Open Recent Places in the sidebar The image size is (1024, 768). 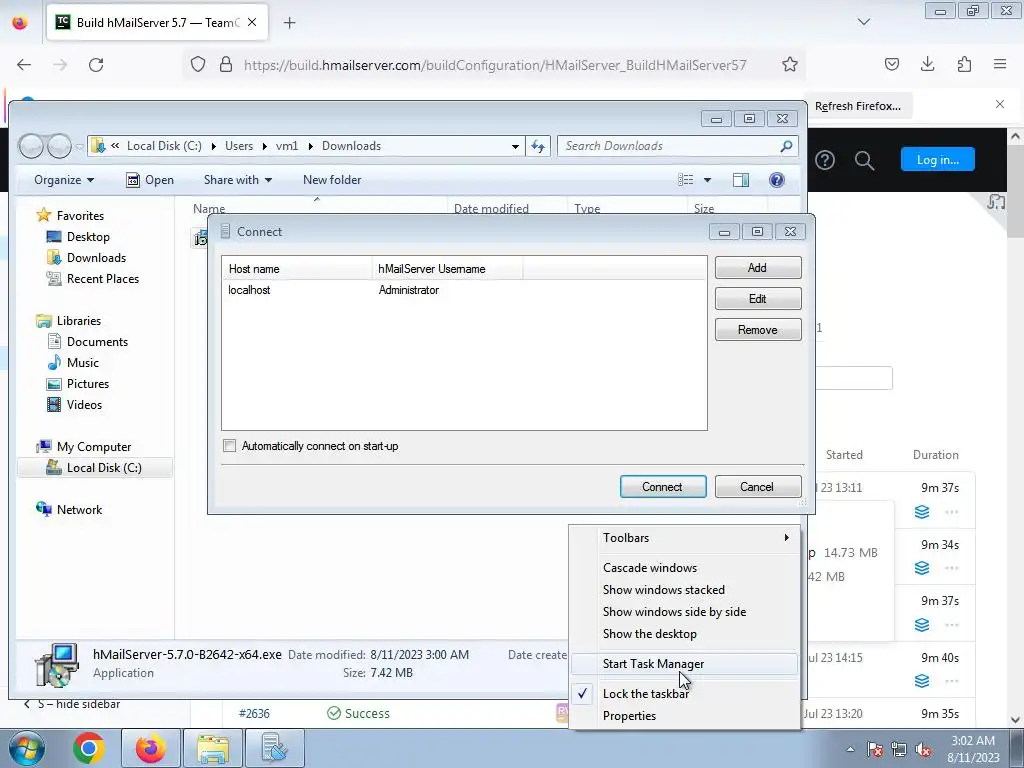(x=92, y=278)
